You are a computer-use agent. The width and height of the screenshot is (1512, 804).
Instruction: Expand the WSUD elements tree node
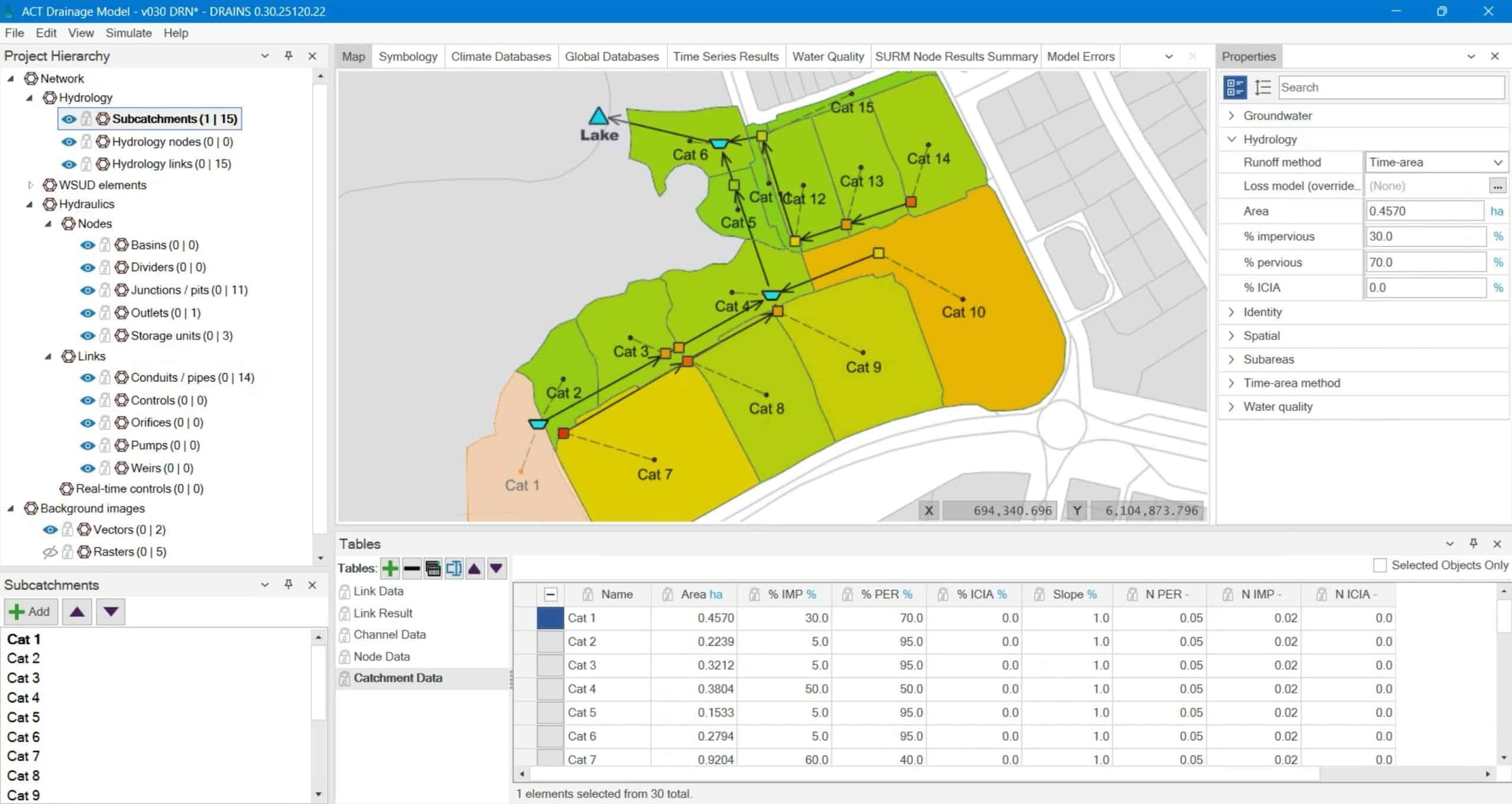[x=31, y=185]
